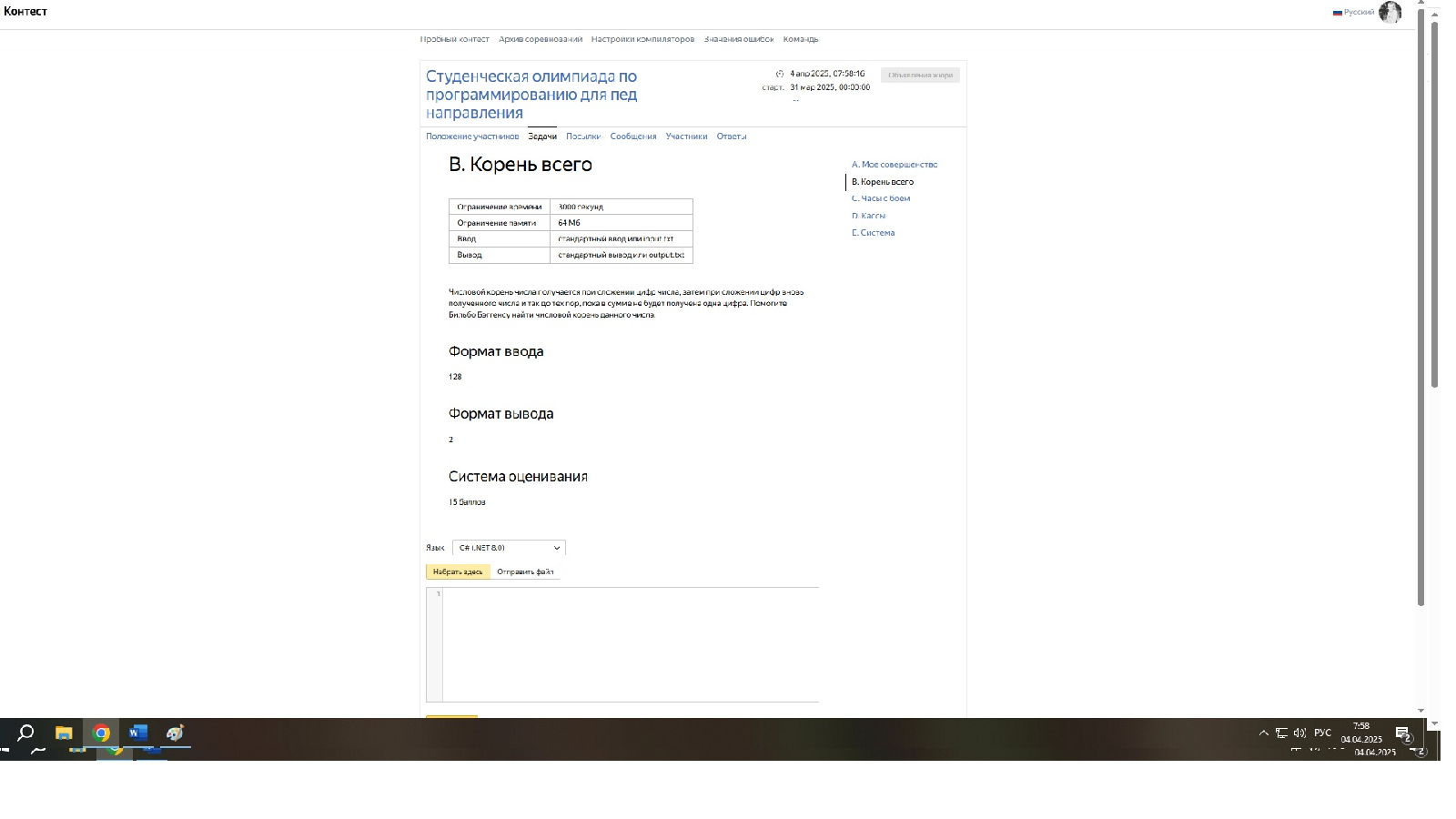Click the taskbar search magnifier icon
This screenshot has height=819, width=1456.
pyautogui.click(x=25, y=733)
